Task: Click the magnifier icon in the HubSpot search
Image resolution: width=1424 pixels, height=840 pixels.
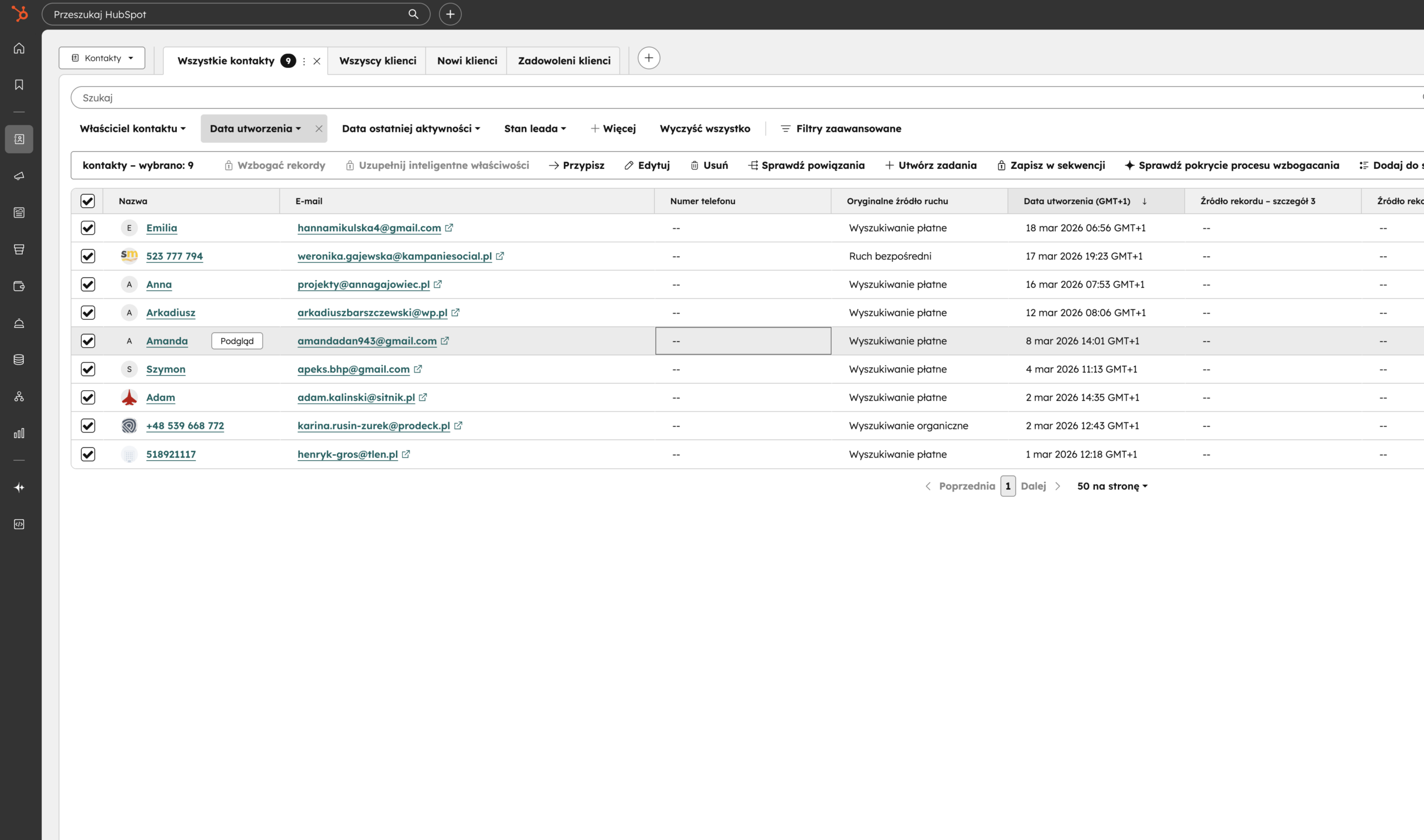Action: pos(413,14)
